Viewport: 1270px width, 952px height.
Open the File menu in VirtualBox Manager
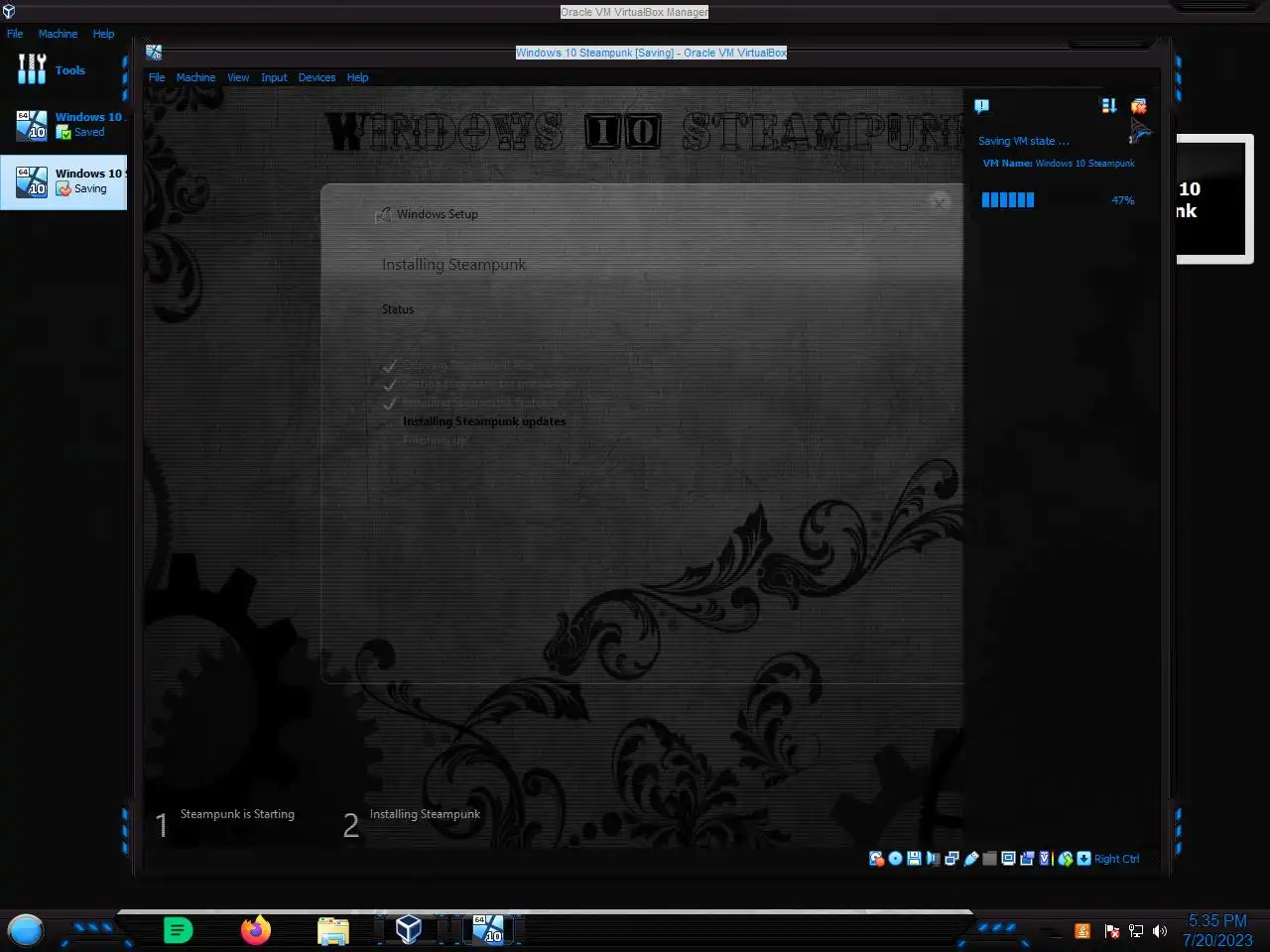pyautogui.click(x=15, y=34)
